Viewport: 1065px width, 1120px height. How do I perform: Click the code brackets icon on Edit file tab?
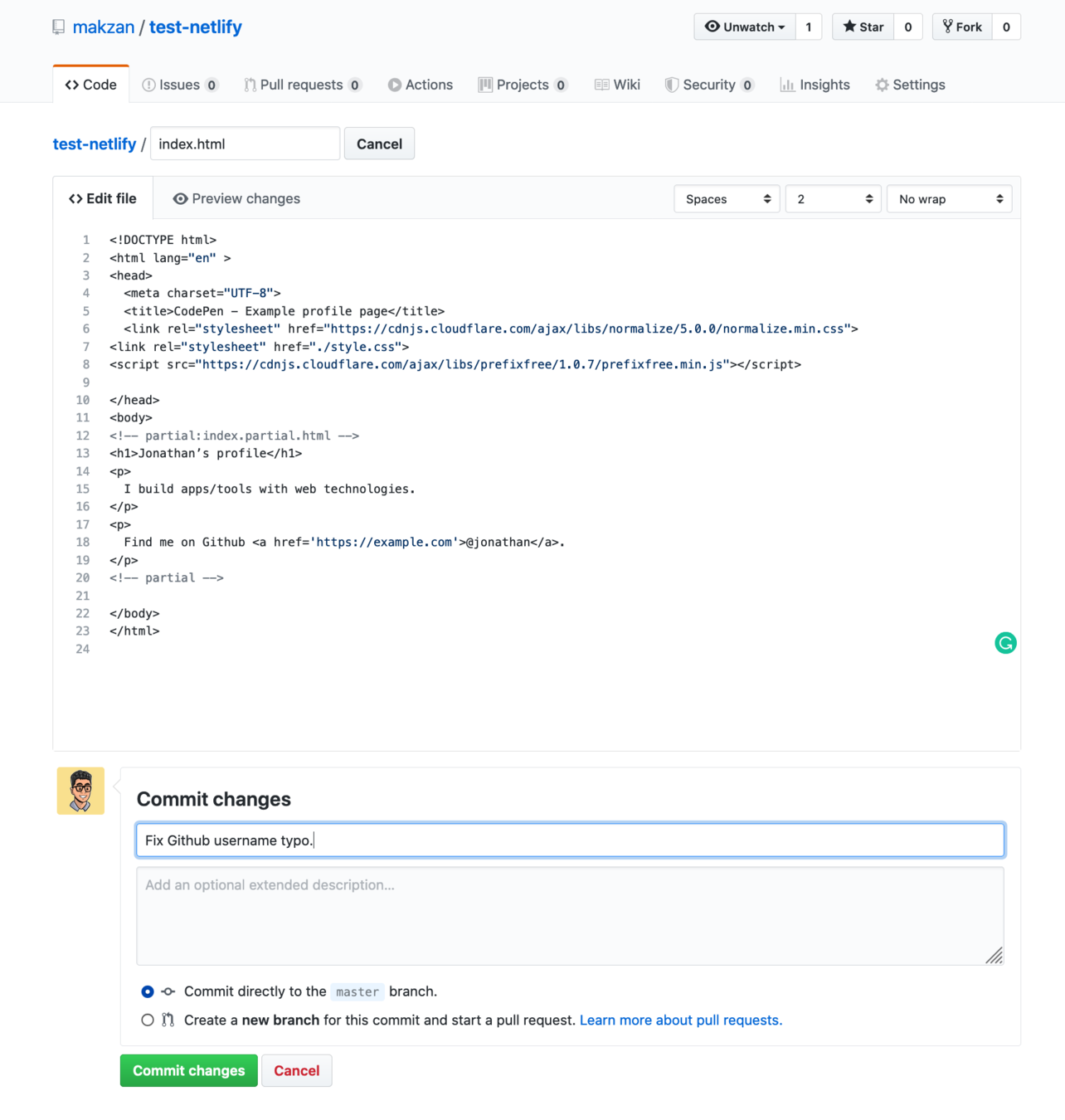point(75,199)
